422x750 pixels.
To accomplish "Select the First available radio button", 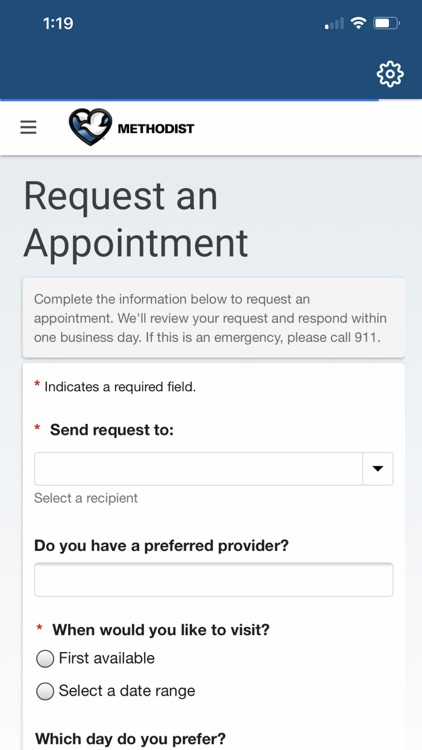I will 45,659.
